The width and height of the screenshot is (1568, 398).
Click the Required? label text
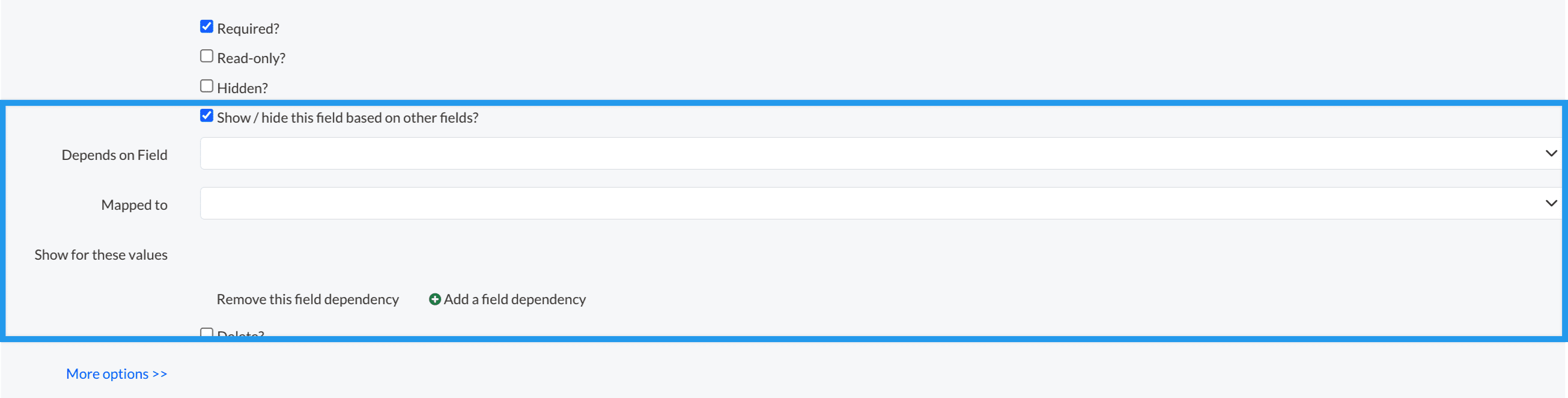coord(248,29)
